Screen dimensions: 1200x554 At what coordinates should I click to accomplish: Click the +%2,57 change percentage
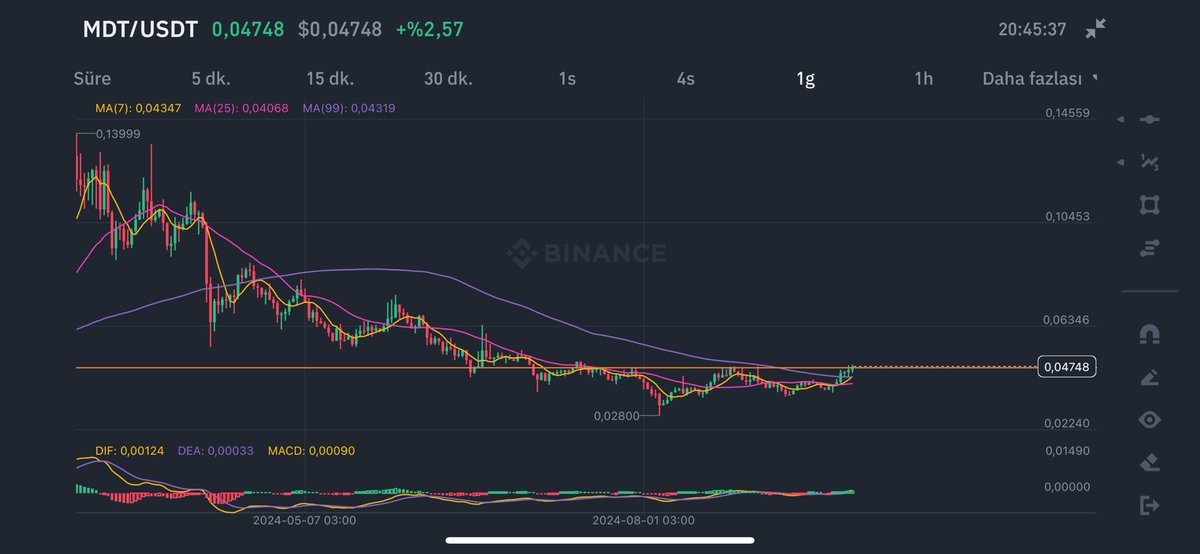[429, 29]
